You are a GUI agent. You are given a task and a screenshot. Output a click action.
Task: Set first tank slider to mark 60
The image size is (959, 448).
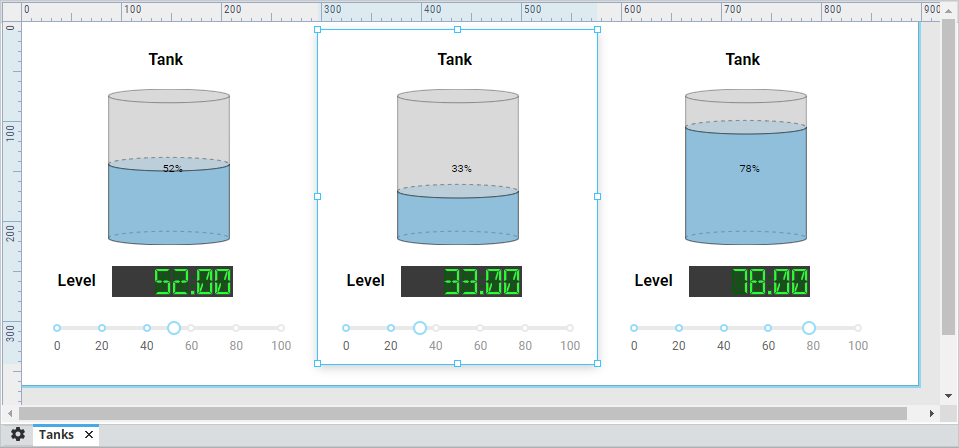pos(191,328)
